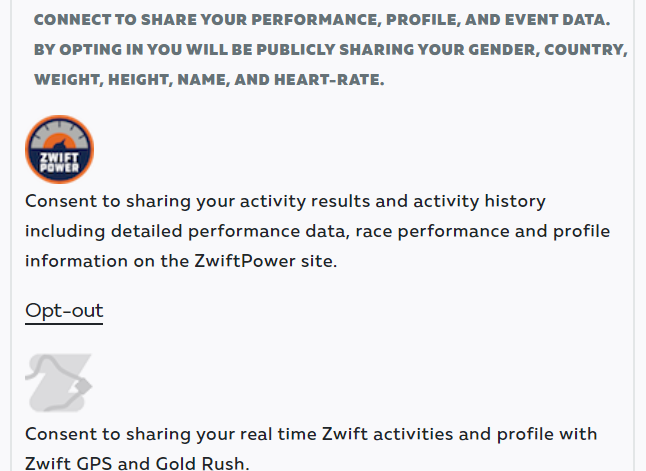Click the ZwiftPower circular logo
Screen dimensions: 646x471
(x=59, y=149)
